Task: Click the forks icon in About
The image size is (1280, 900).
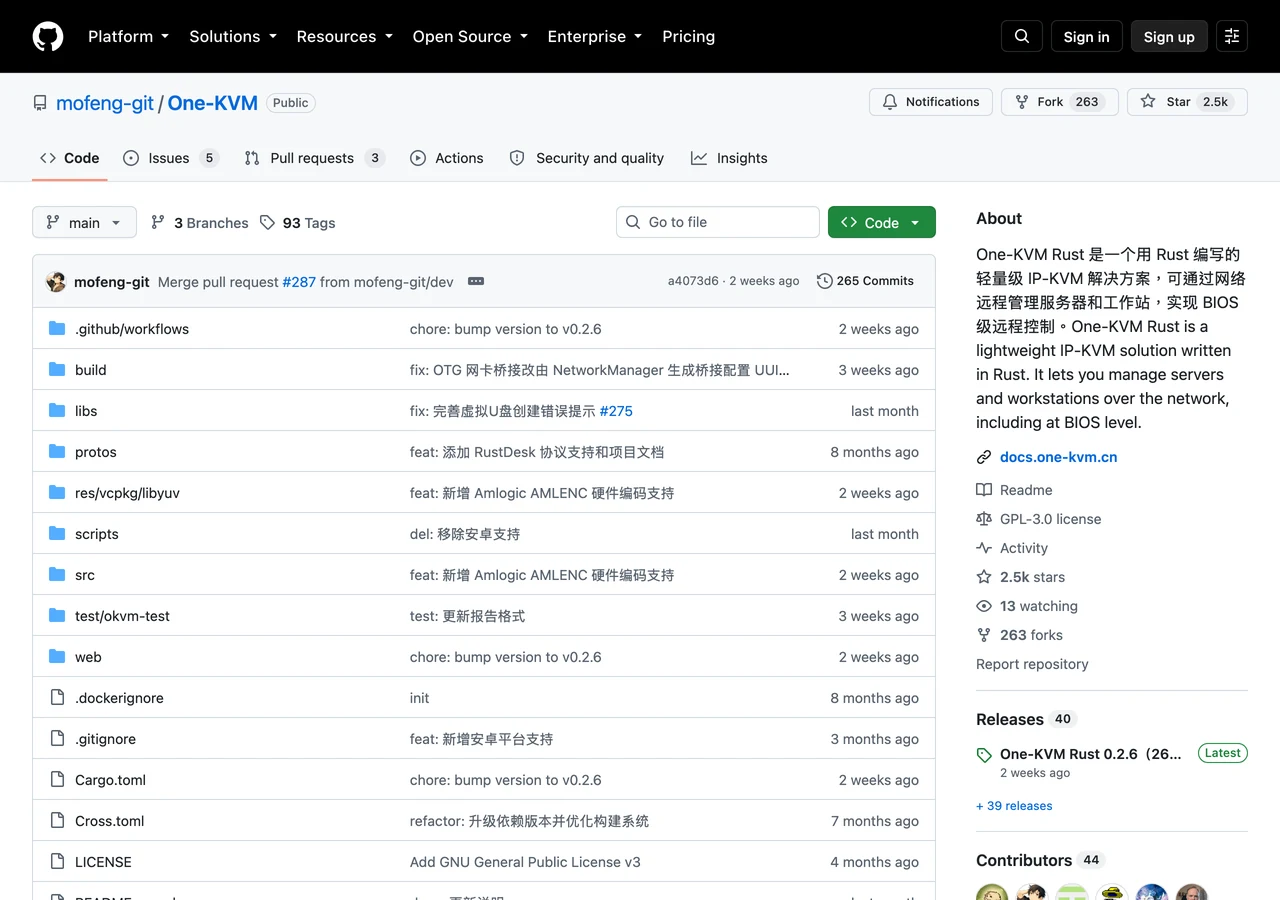Action: tap(984, 635)
